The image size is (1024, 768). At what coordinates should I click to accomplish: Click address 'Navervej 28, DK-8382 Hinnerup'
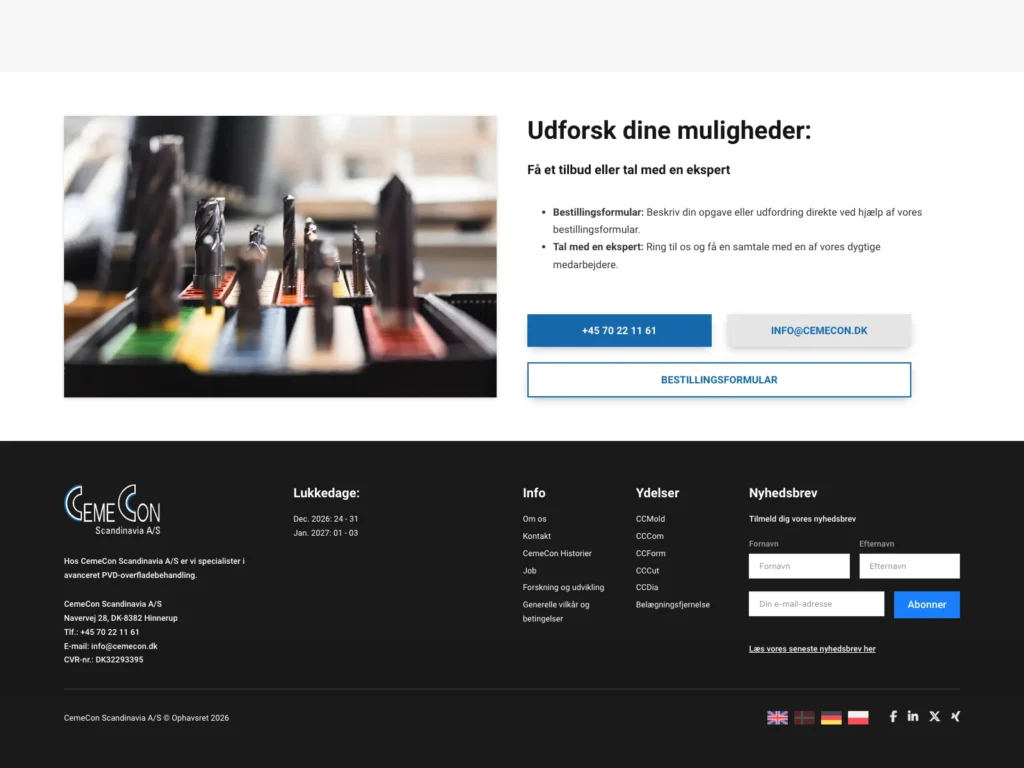tap(121, 618)
